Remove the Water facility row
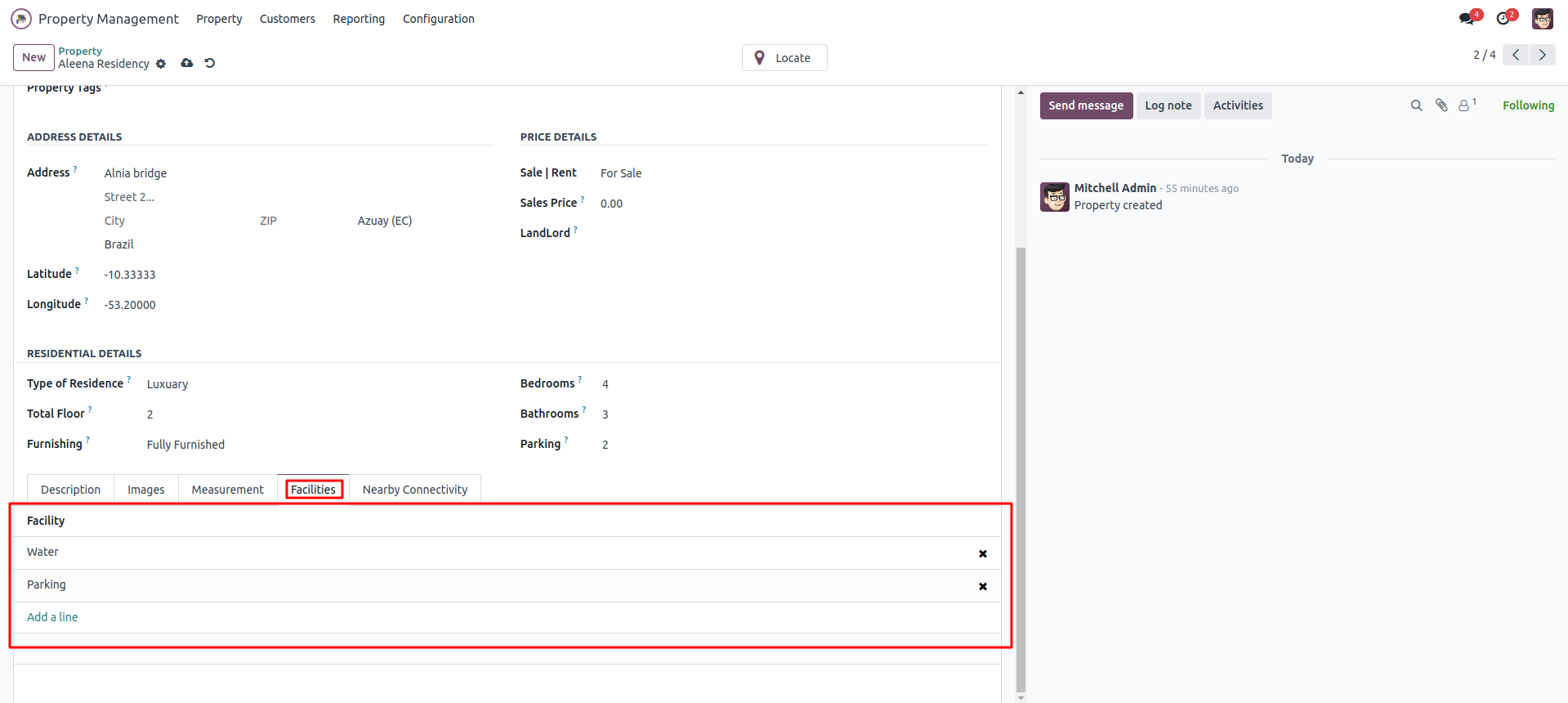The width and height of the screenshot is (1568, 703). click(983, 553)
